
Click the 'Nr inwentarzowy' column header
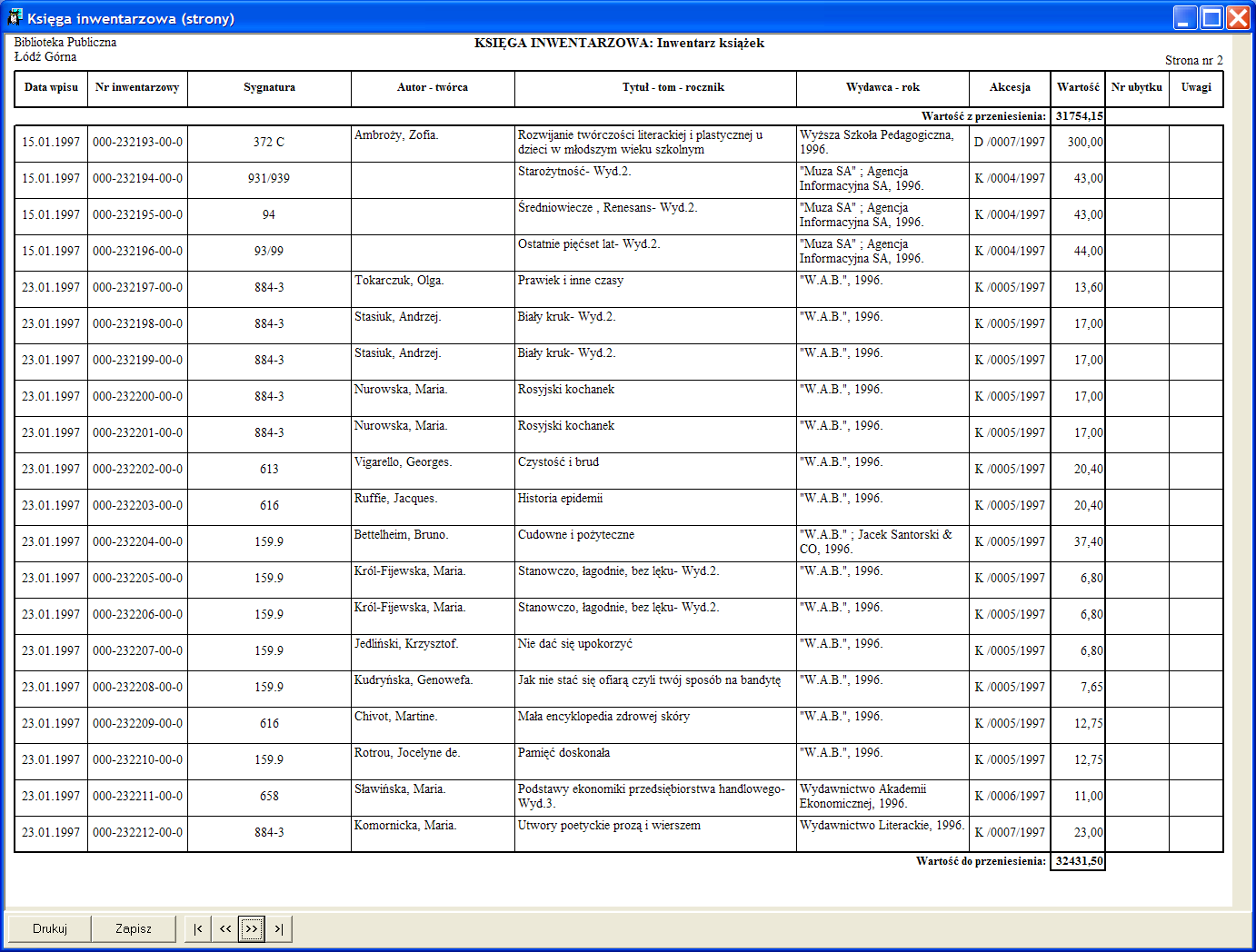(137, 88)
